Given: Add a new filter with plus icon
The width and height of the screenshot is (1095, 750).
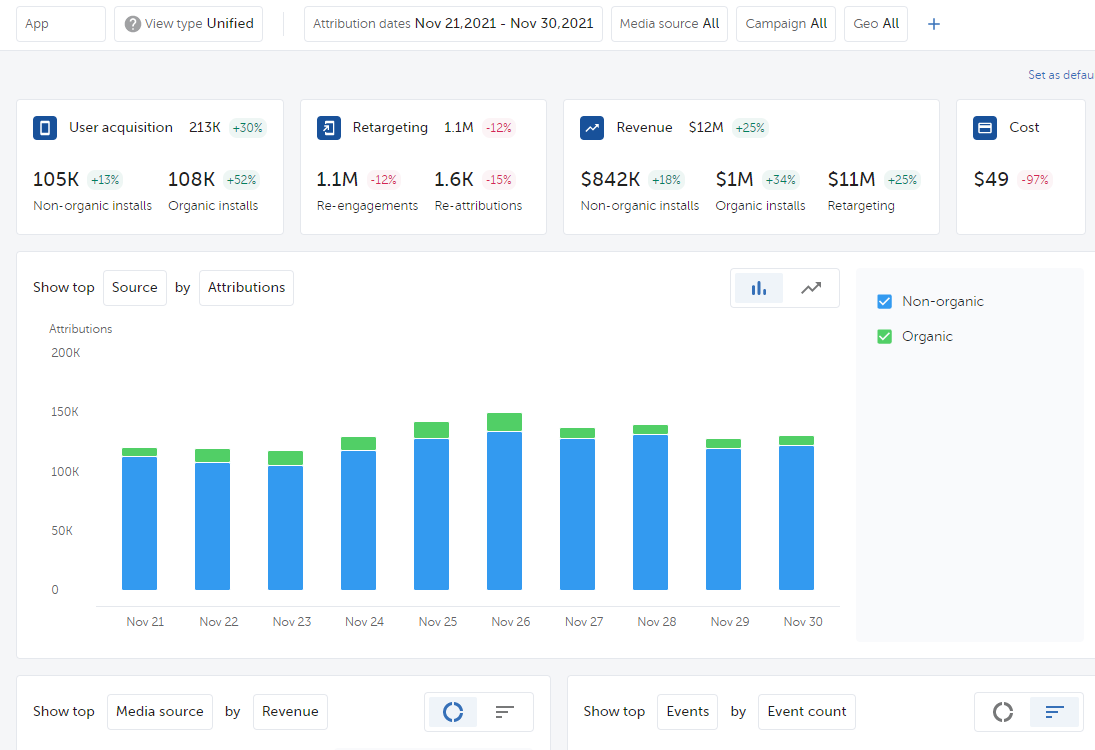Looking at the screenshot, I should point(934,24).
